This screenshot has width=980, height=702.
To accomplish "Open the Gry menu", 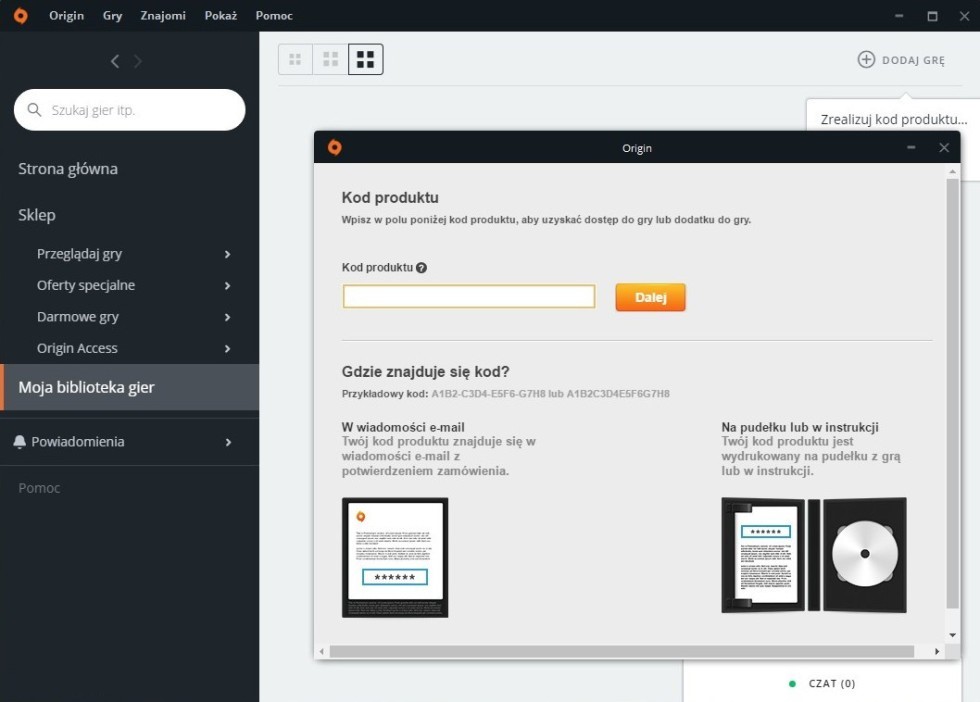I will click(x=112, y=16).
